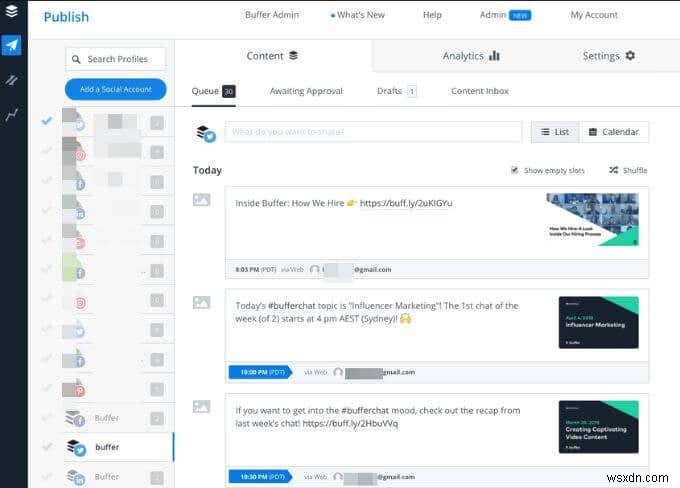Click the gear icon beside Settings
Image resolution: width=680 pixels, height=488 pixels.
(631, 56)
